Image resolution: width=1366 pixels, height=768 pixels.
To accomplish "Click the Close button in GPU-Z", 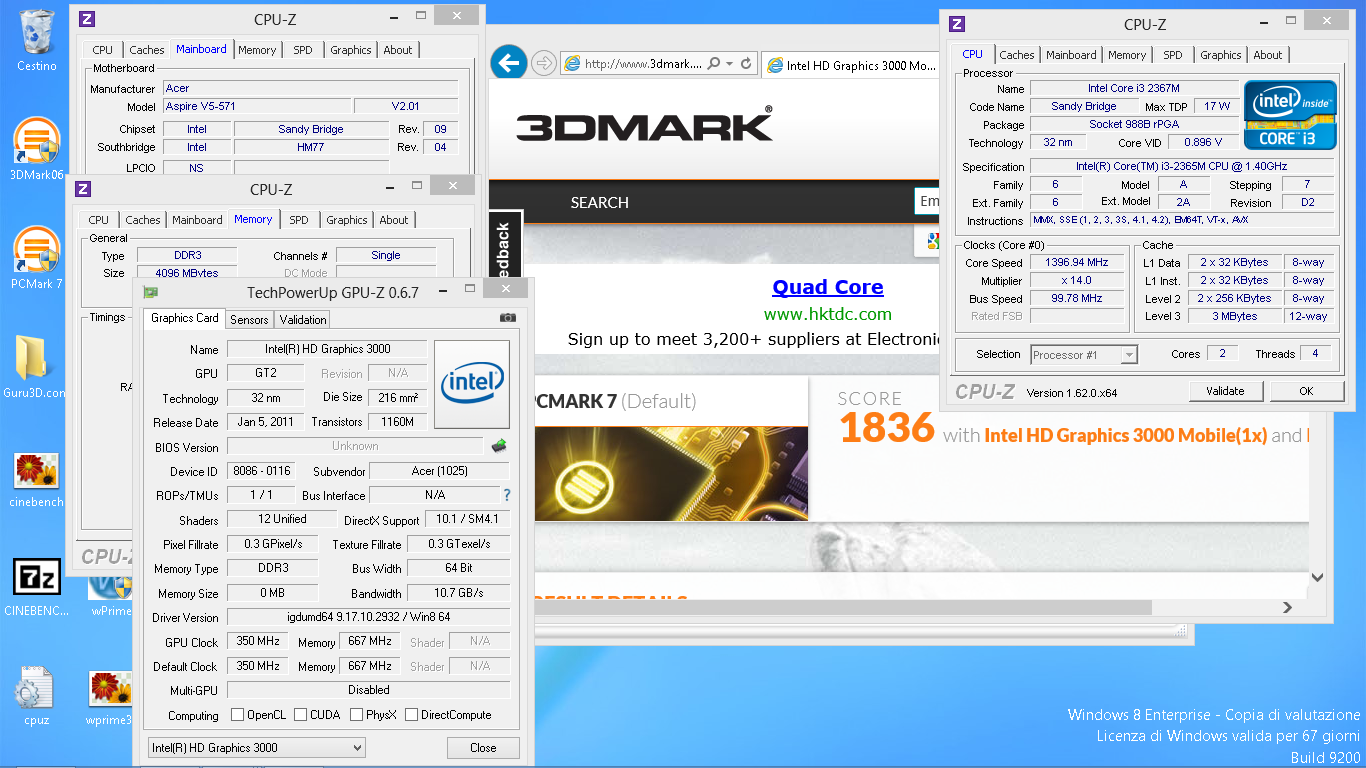I will click(483, 748).
